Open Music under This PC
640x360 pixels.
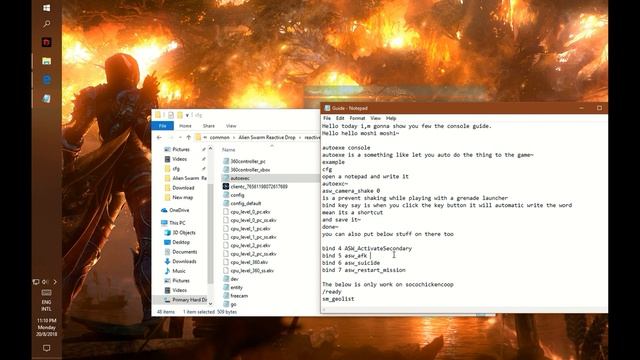pyautogui.click(x=179, y=271)
